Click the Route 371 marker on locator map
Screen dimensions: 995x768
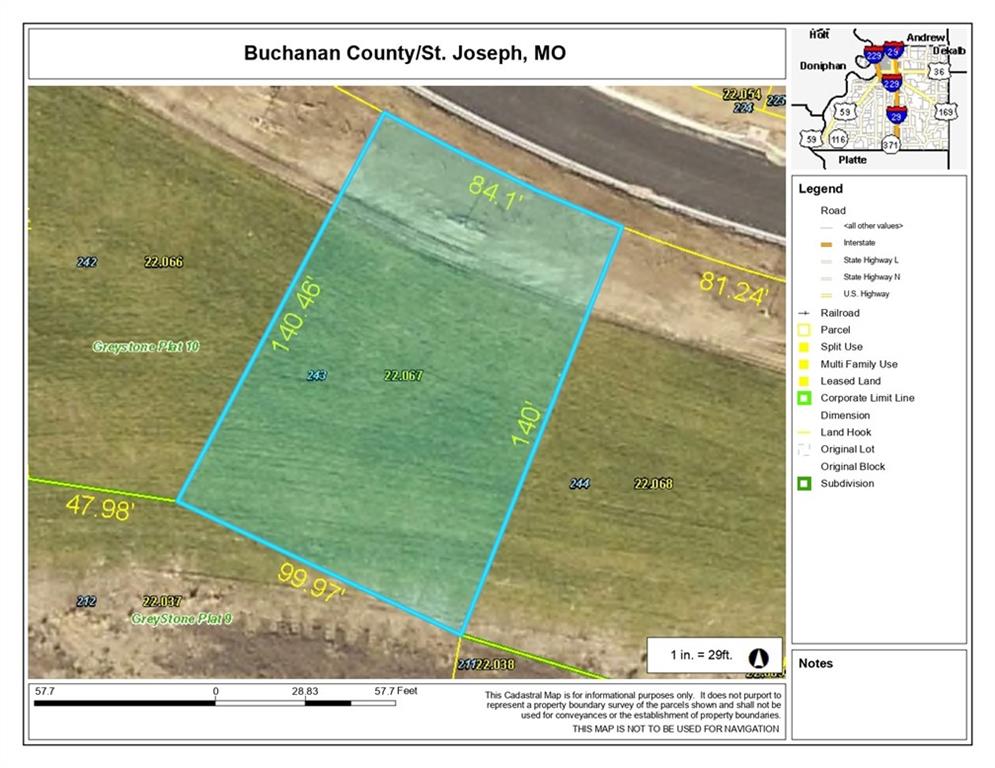(890, 145)
